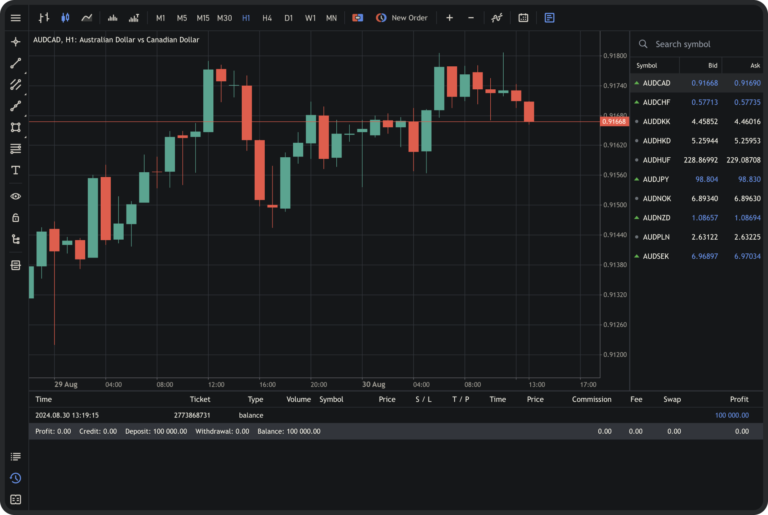Select AUDNOK in Market Watch
This screenshot has width=768, height=515.
click(696, 198)
